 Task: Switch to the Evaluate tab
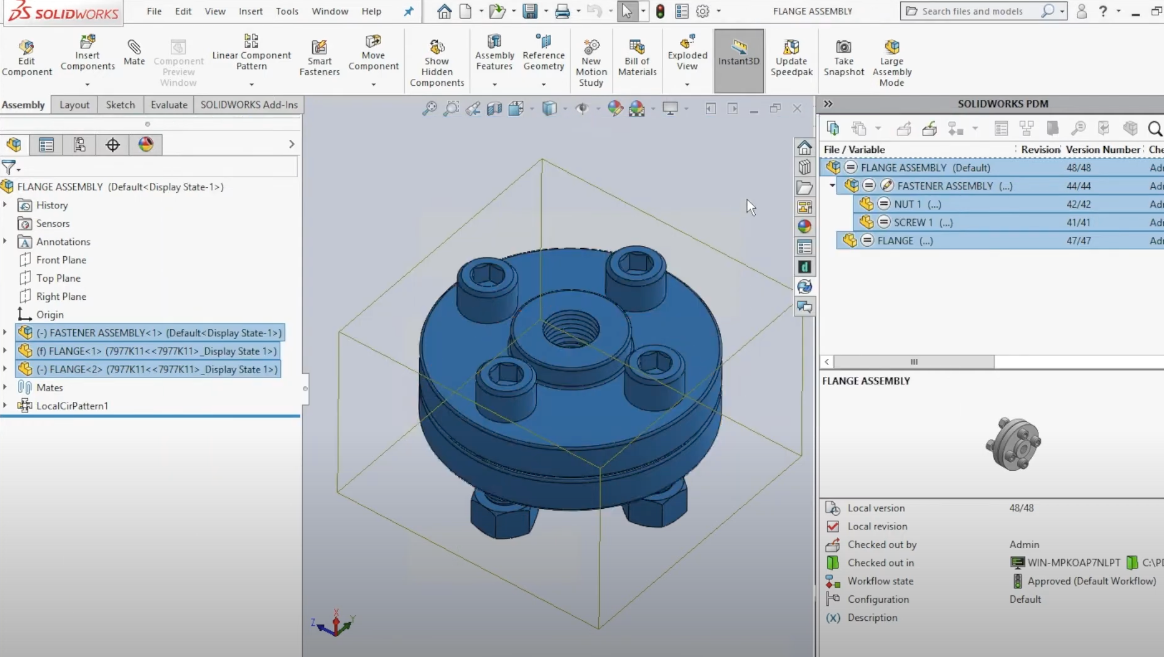(169, 105)
